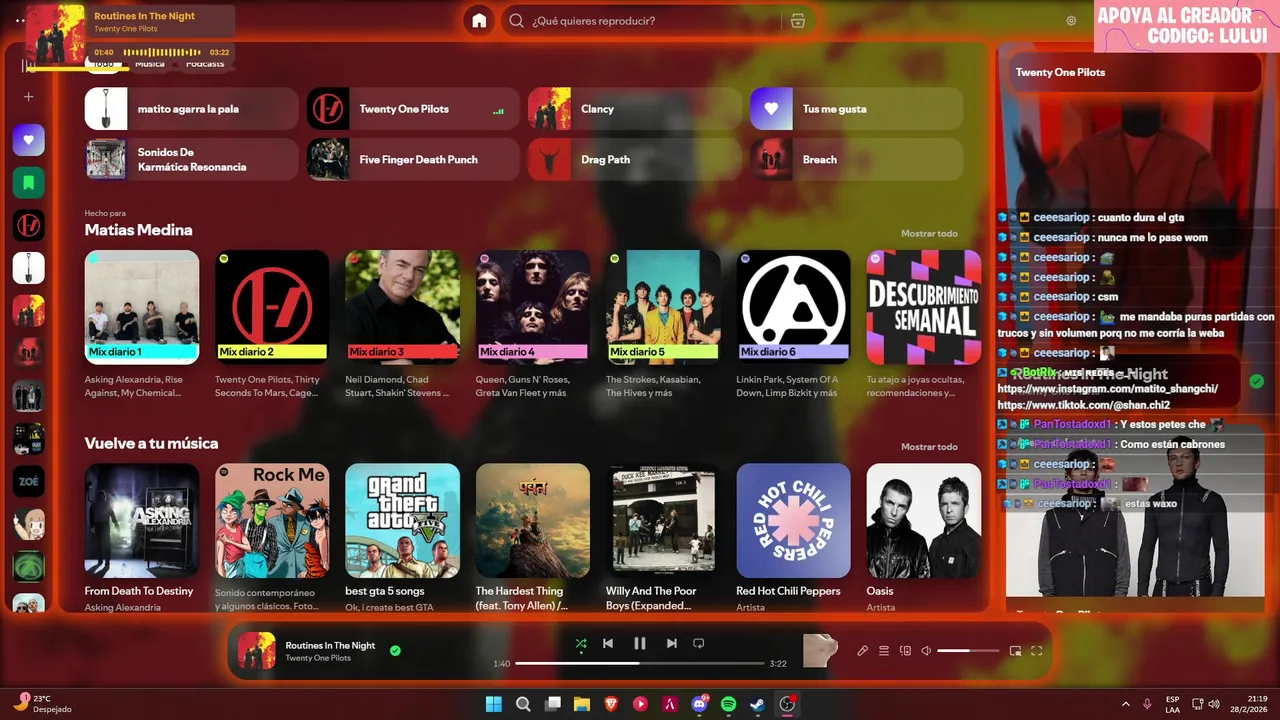Pause the current song

tap(640, 644)
